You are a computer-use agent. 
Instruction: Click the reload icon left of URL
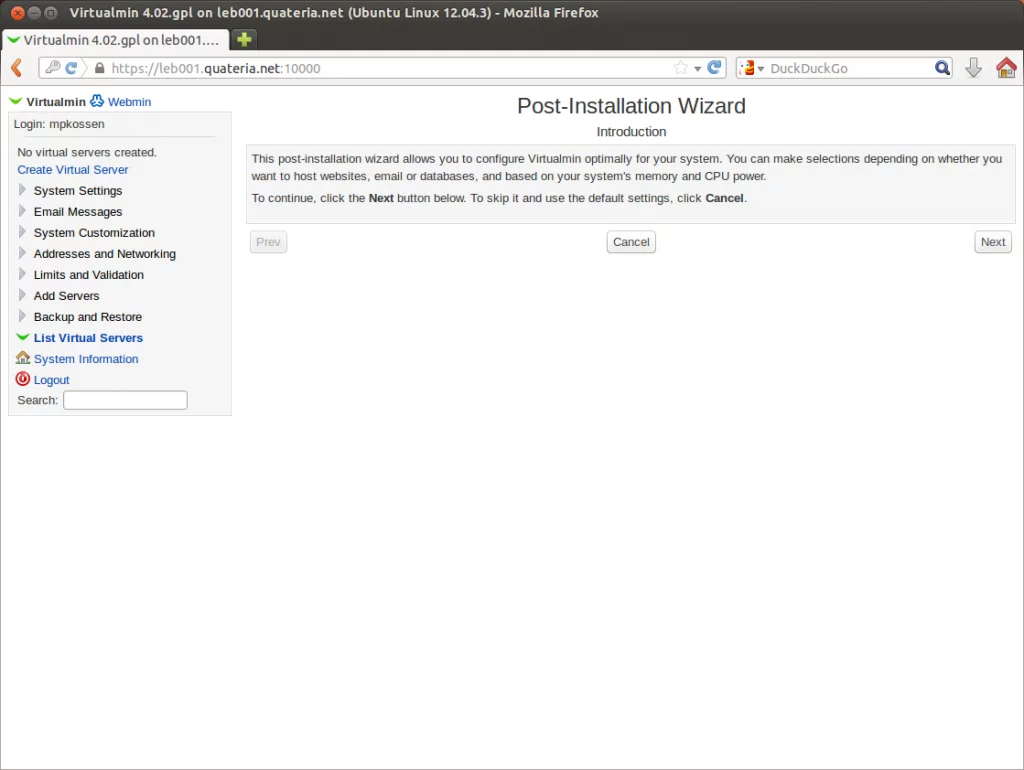click(71, 67)
